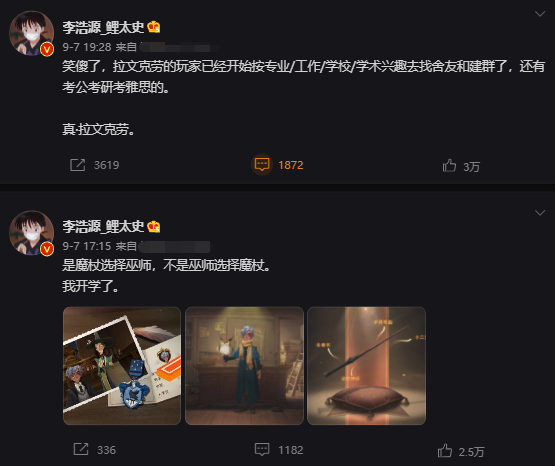Click the crown badge on first post

[154, 27]
